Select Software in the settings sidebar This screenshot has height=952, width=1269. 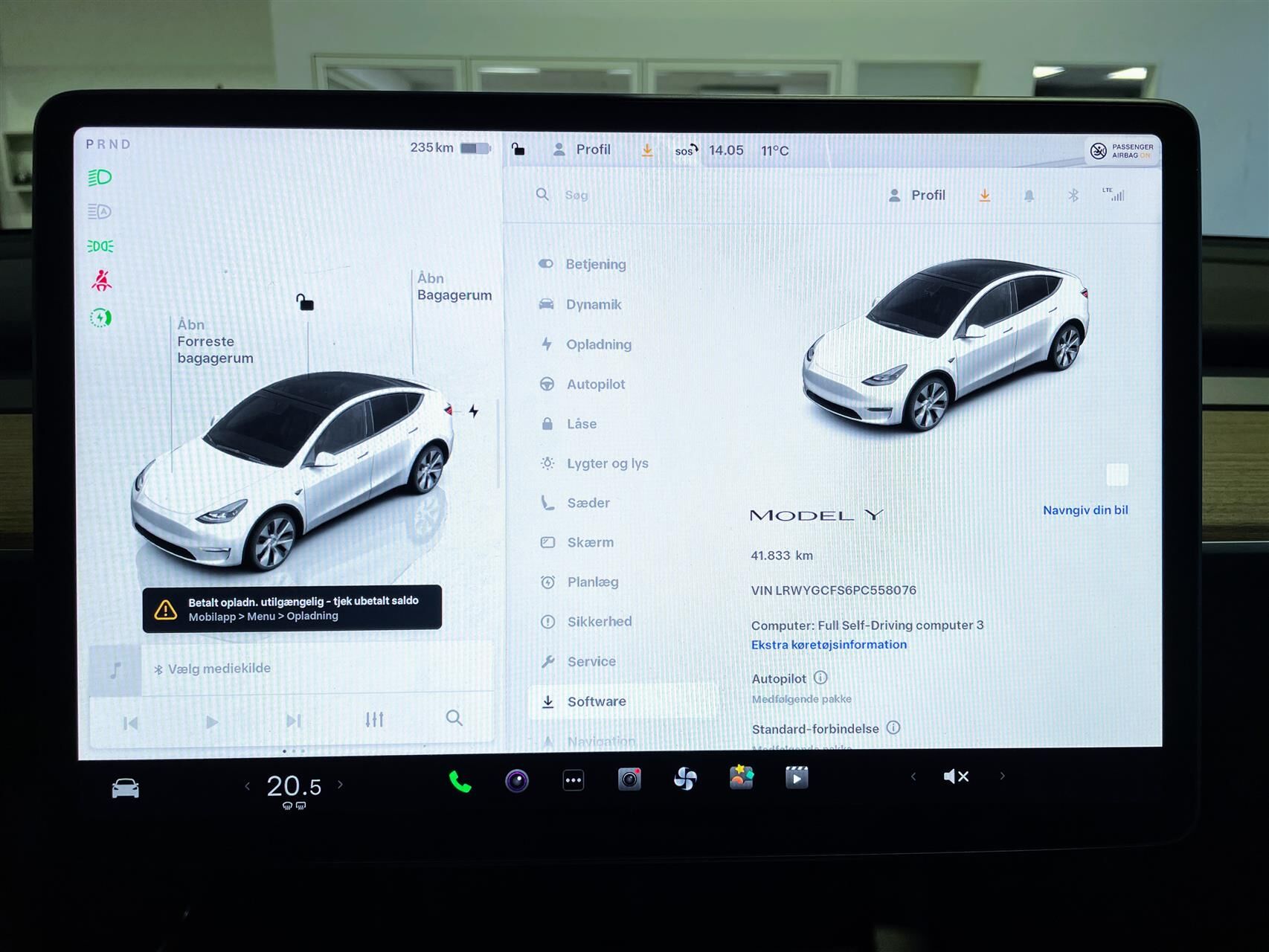click(x=597, y=701)
